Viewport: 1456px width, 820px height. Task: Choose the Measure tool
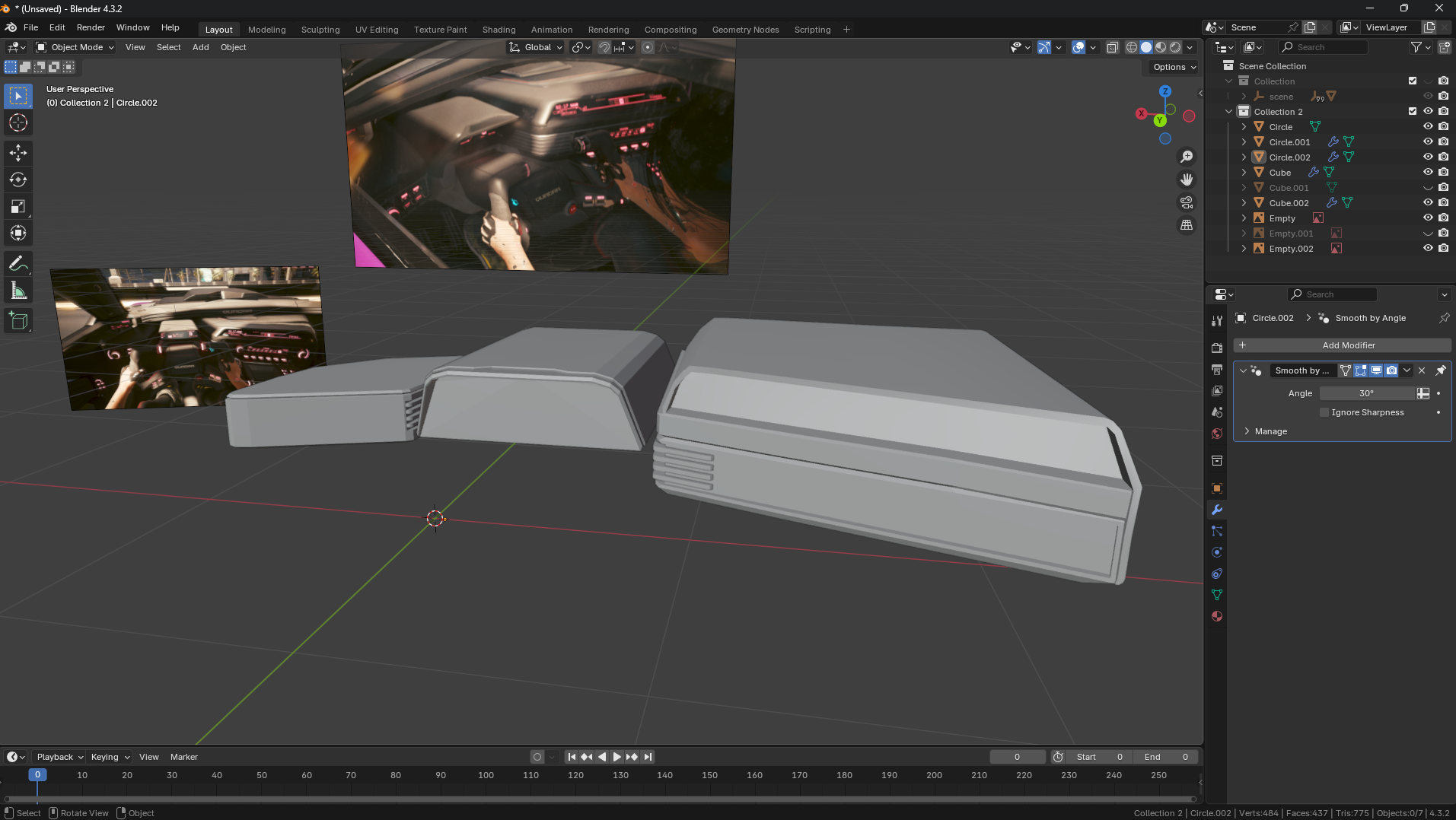point(18,291)
